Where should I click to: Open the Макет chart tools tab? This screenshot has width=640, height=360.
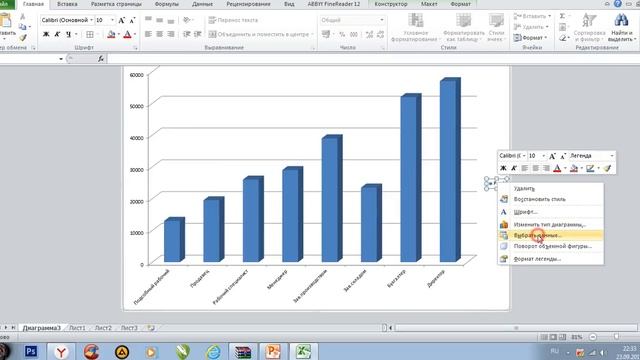click(429, 4)
